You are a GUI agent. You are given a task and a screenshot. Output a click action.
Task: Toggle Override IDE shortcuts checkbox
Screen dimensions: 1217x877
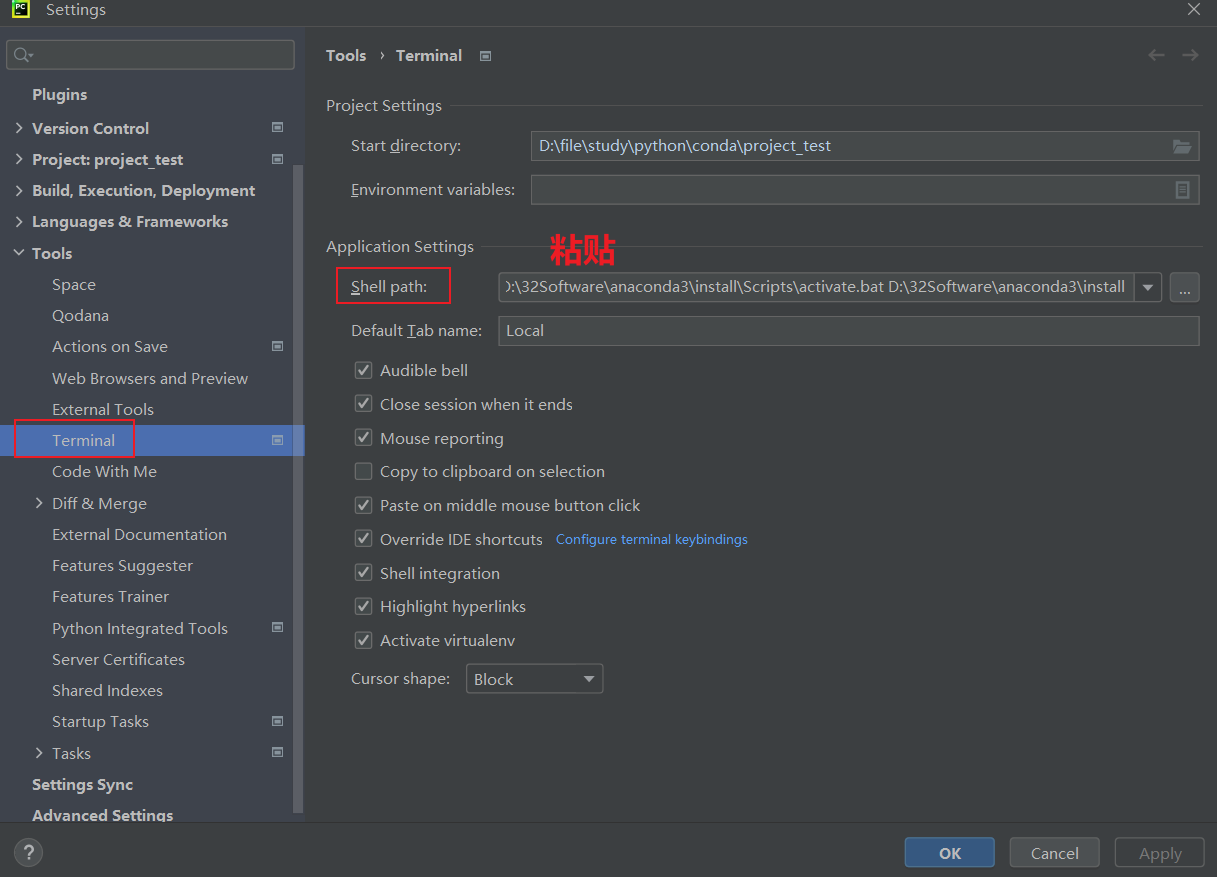tap(363, 539)
